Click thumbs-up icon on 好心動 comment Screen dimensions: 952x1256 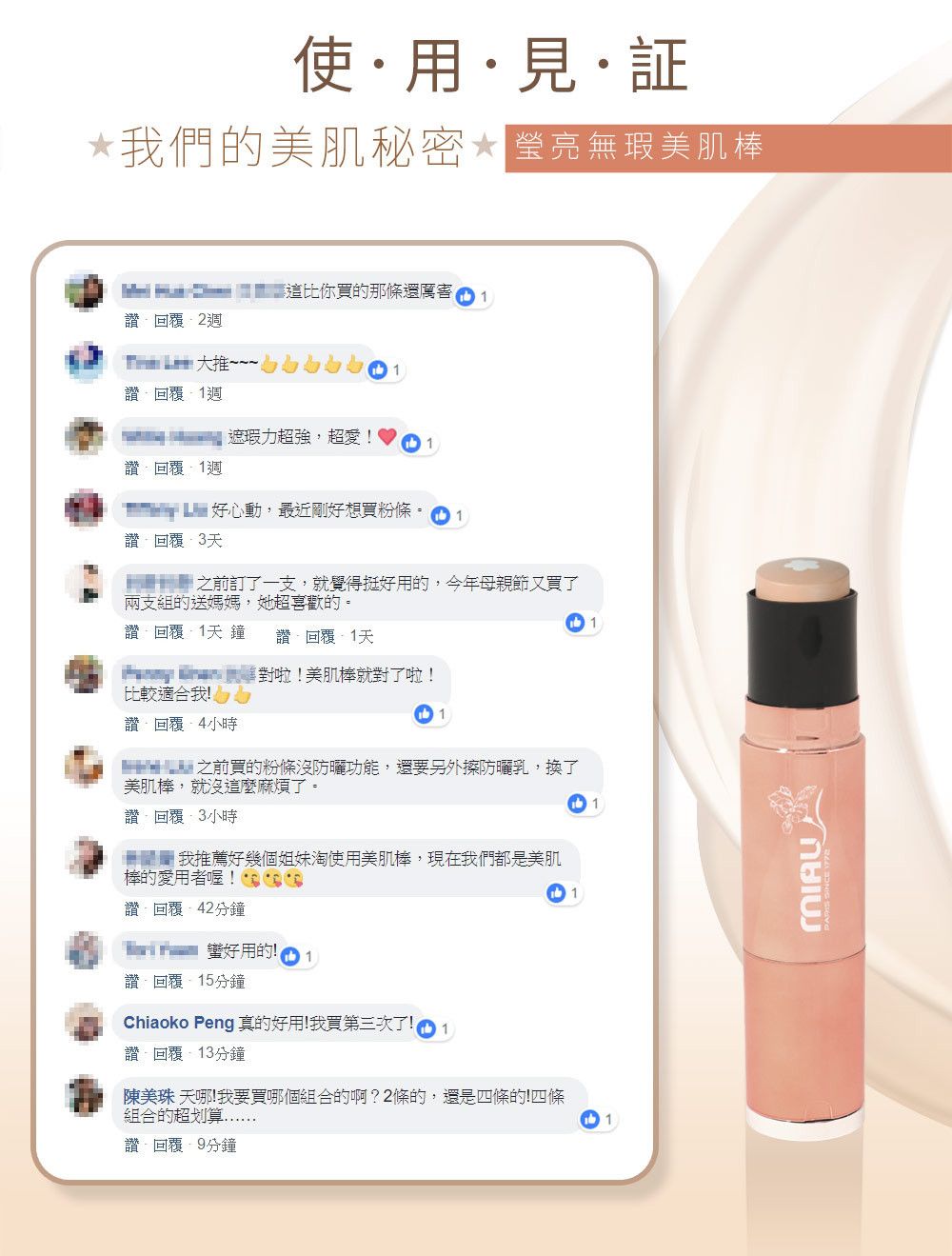pyautogui.click(x=440, y=516)
